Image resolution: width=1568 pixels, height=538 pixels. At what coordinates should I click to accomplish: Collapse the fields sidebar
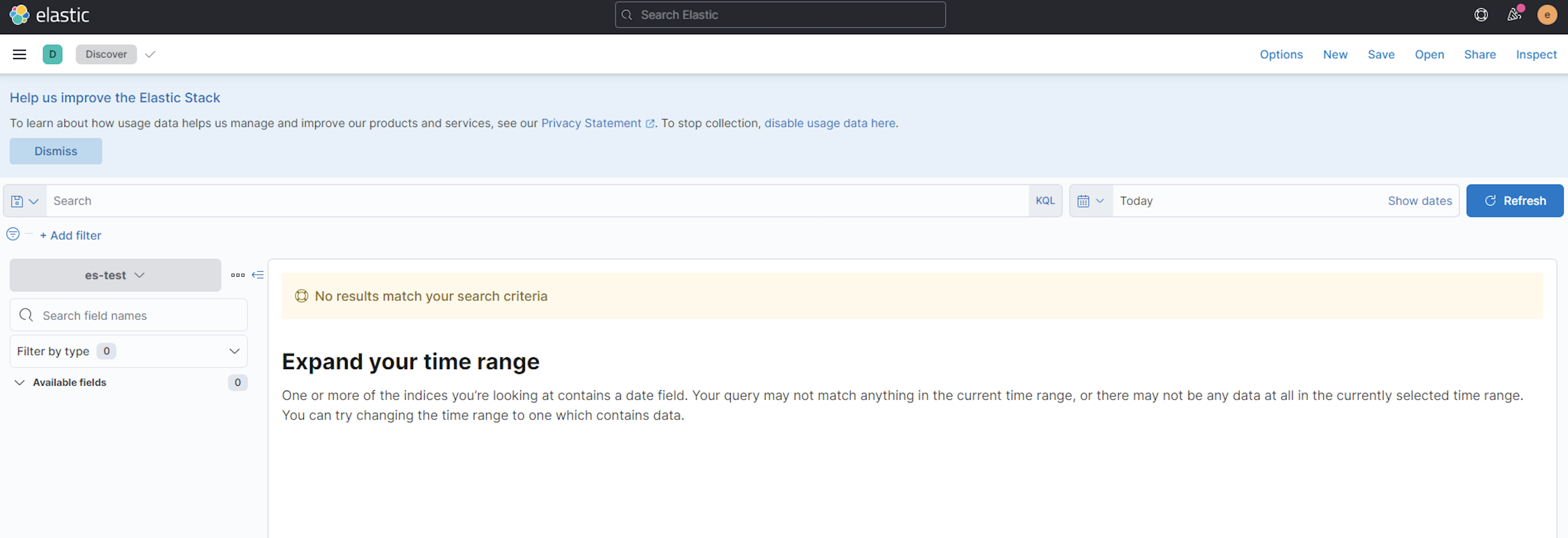click(258, 275)
